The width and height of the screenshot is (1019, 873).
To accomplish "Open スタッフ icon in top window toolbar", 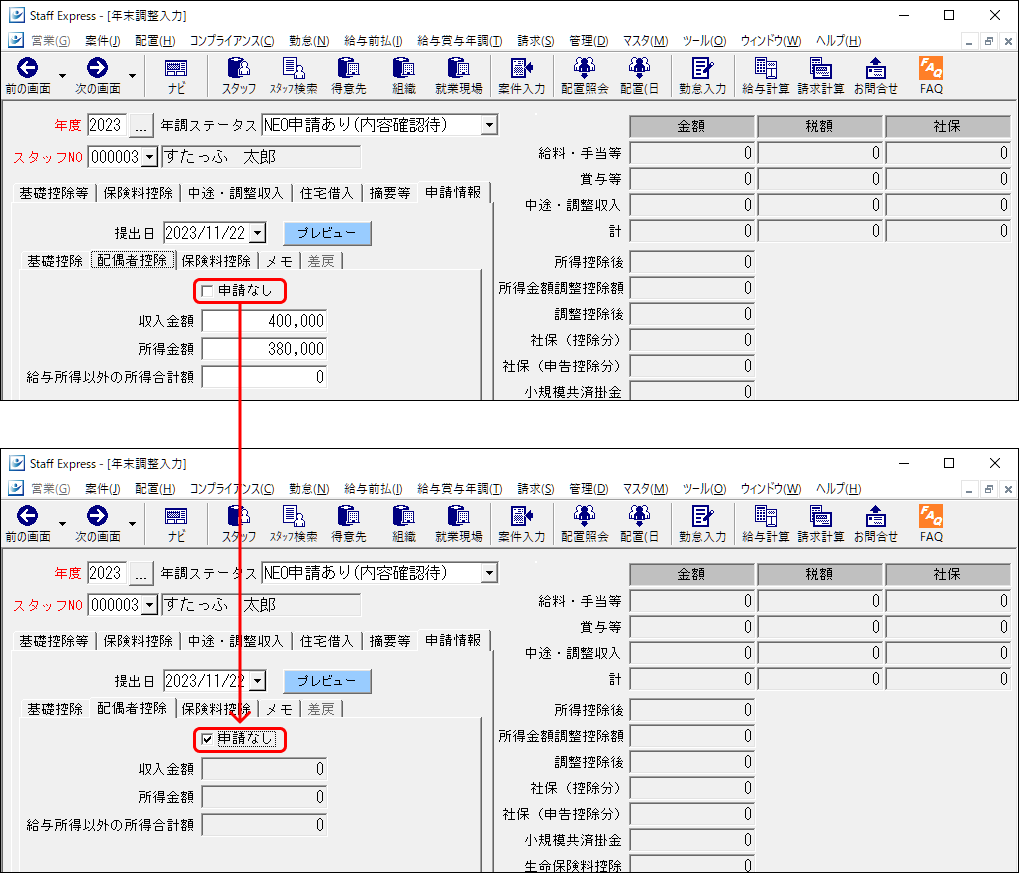I will (239, 76).
